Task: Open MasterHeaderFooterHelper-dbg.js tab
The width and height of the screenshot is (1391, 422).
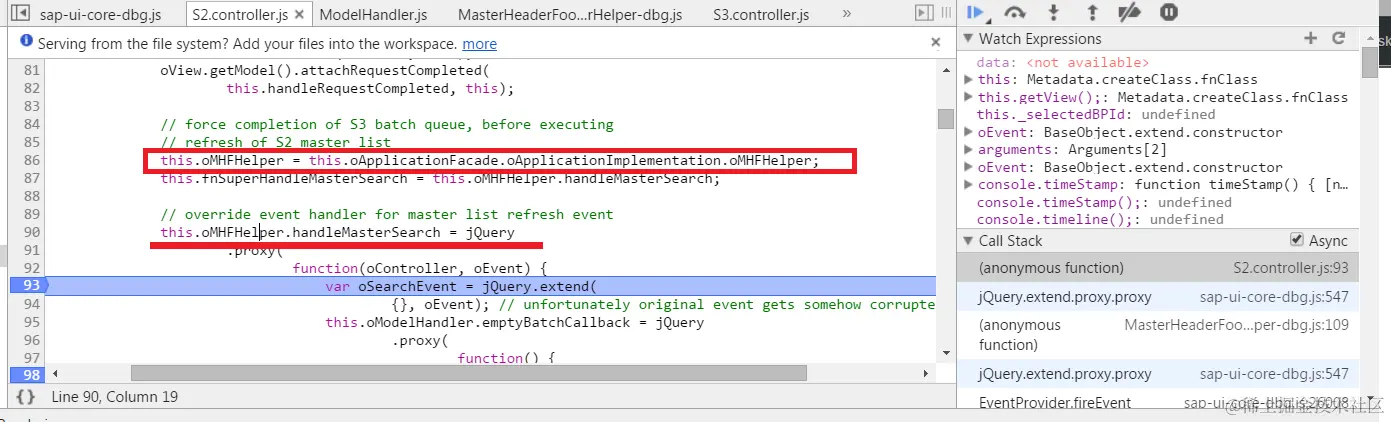Action: click(x=570, y=15)
